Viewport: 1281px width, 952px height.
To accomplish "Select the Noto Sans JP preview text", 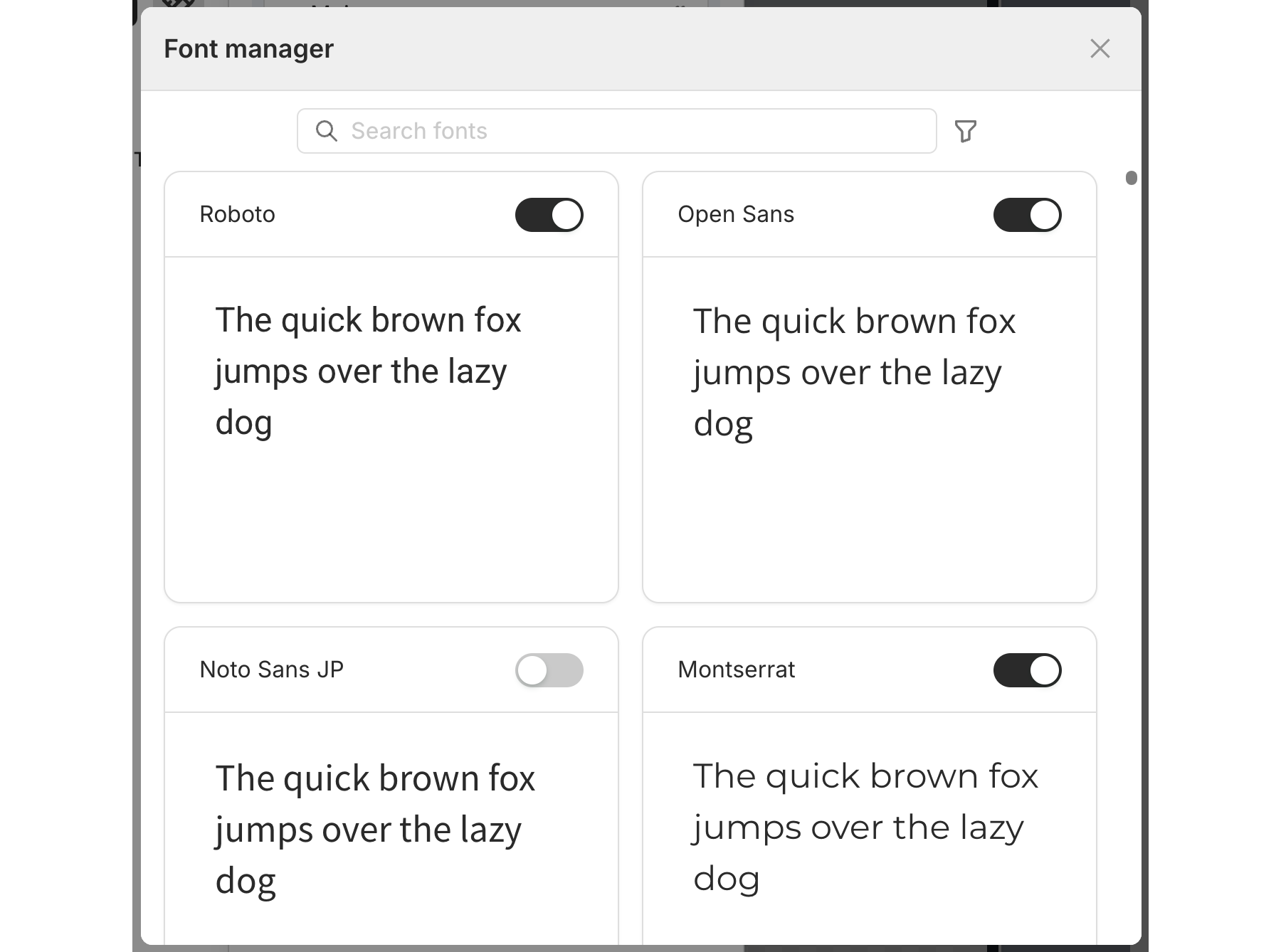I will [x=375, y=830].
